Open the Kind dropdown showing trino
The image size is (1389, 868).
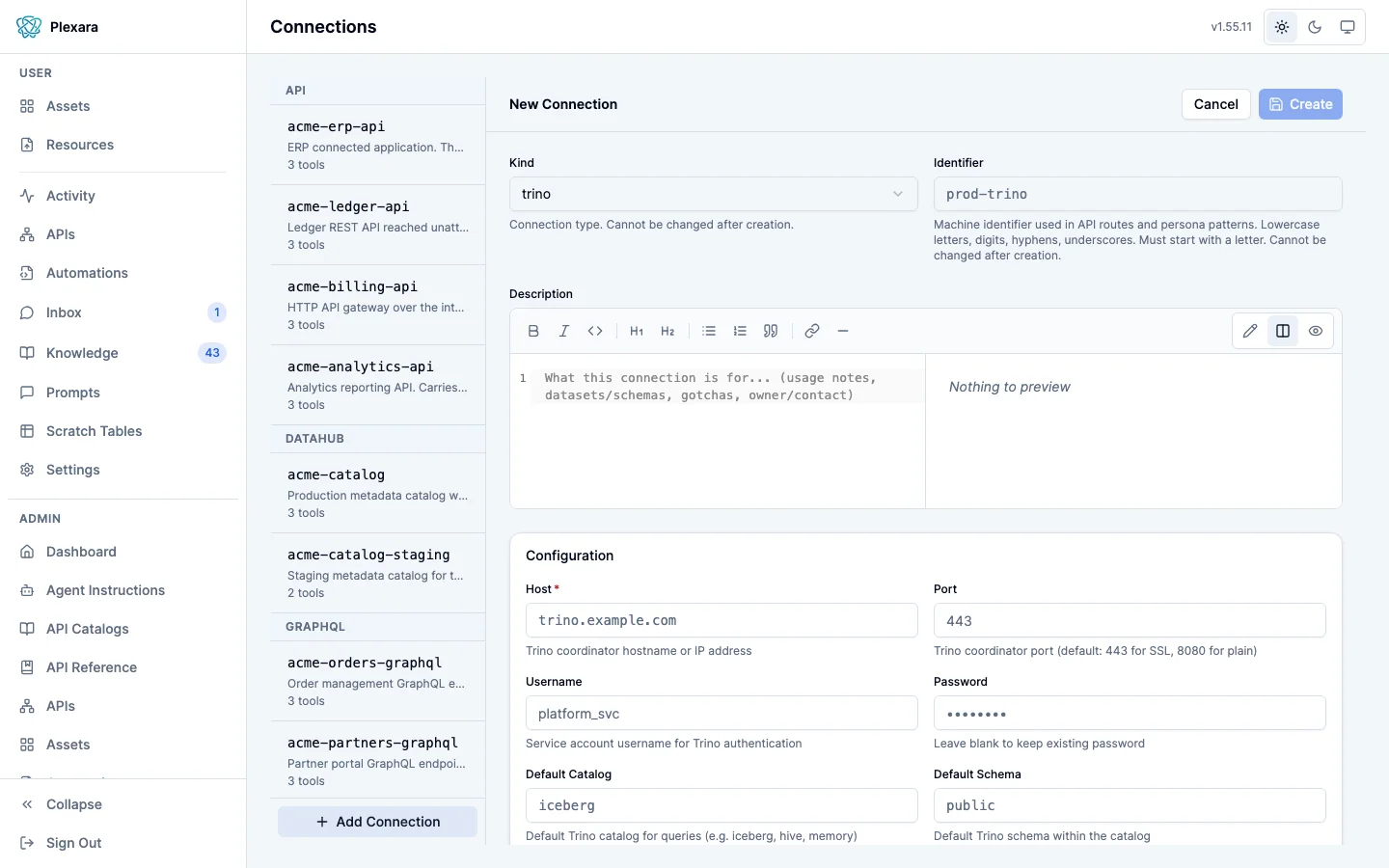click(713, 194)
